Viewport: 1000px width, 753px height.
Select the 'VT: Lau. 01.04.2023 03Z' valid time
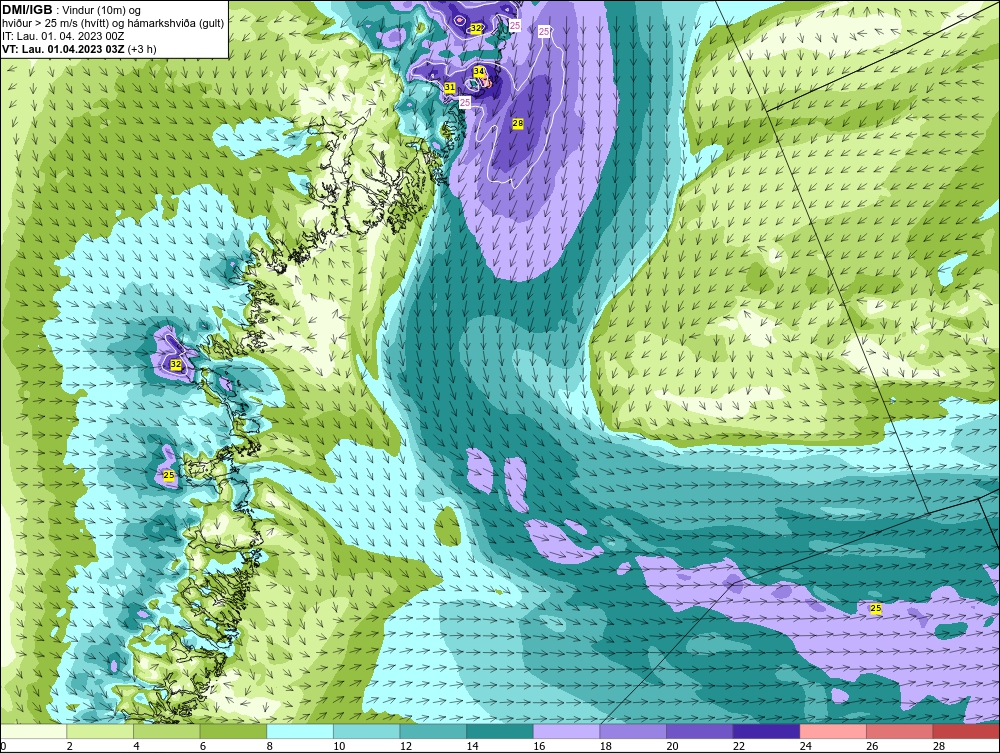click(63, 48)
